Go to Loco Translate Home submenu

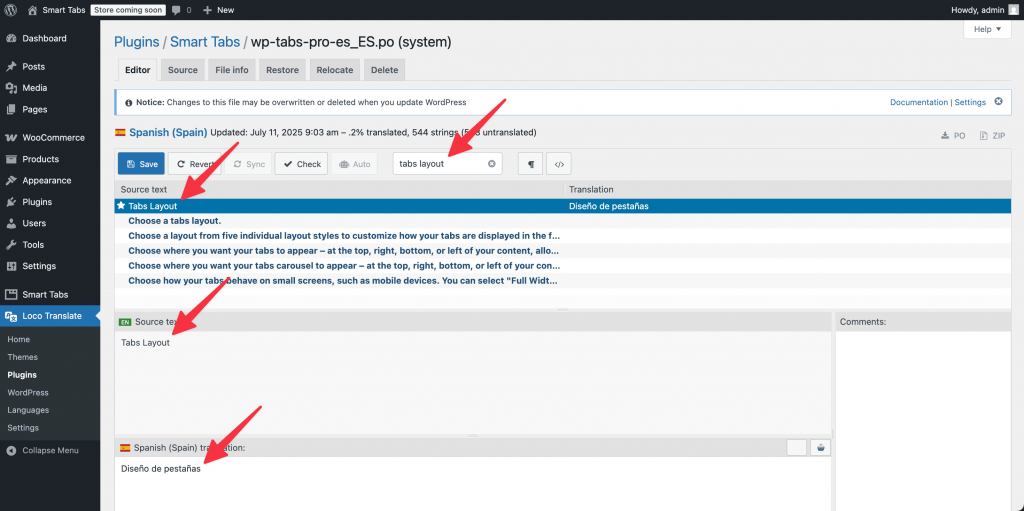[x=18, y=339]
